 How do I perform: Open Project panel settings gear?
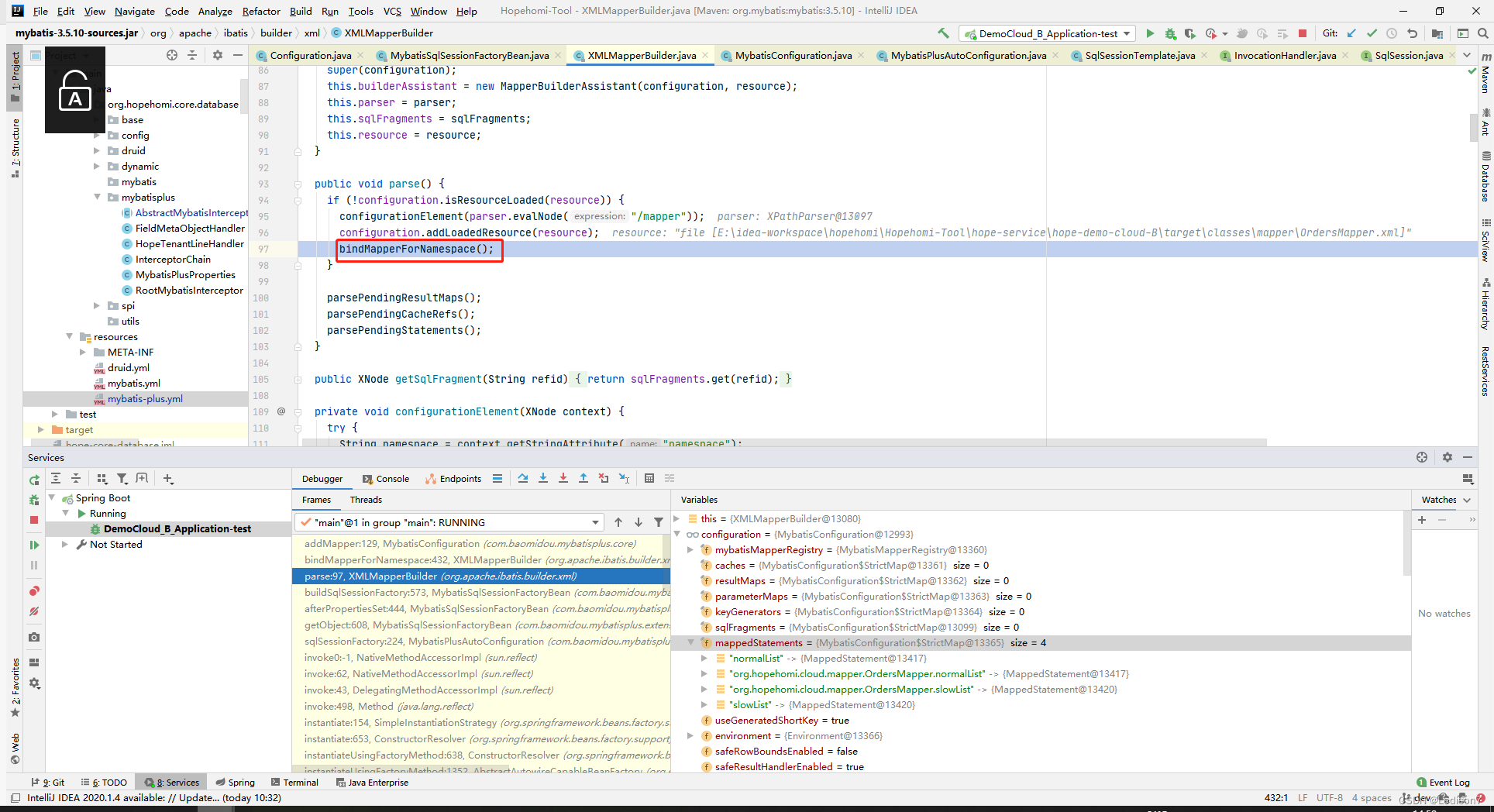(x=218, y=55)
